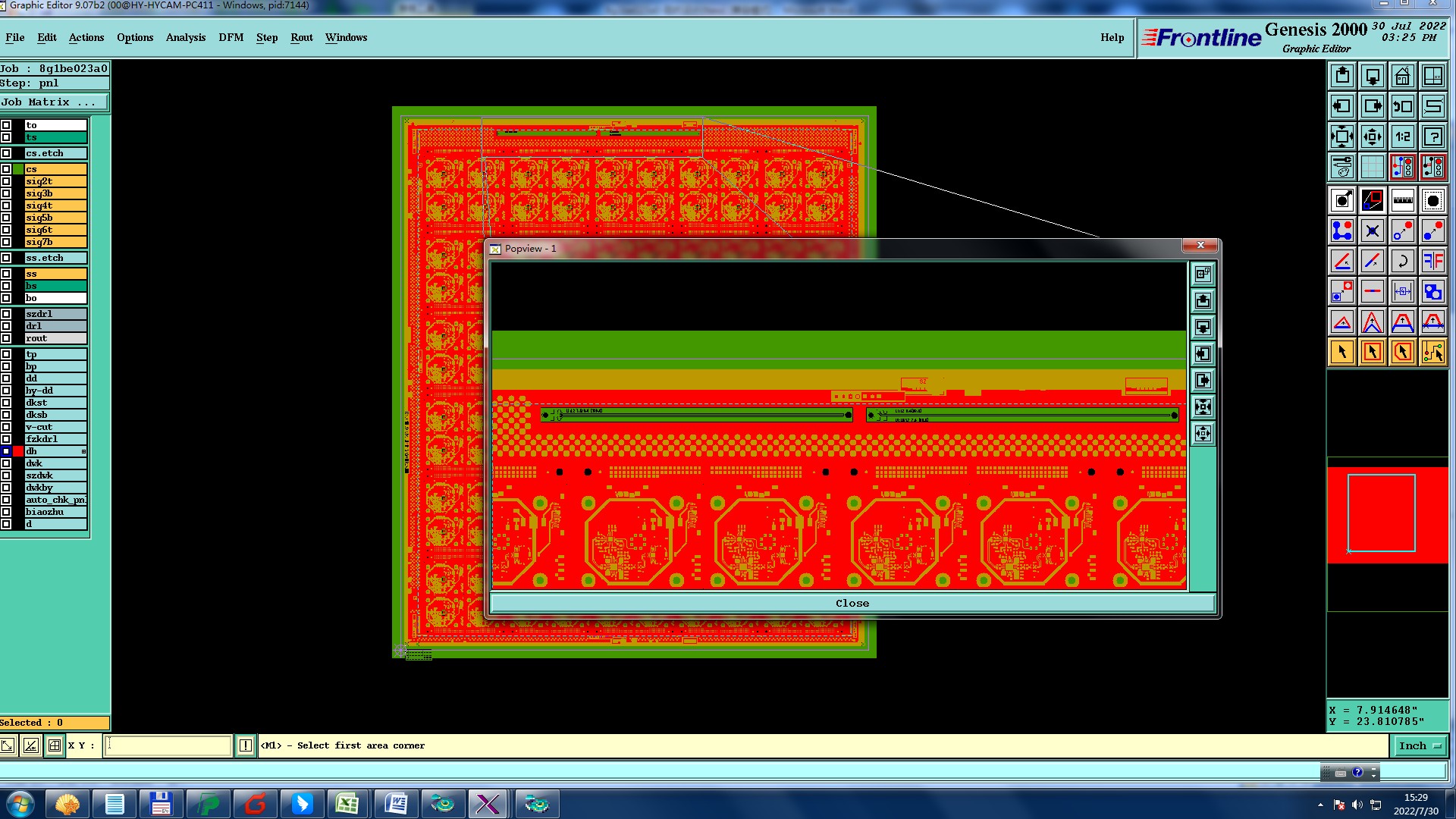
Task: Click the question mark help icon in toolbox
Action: 1432,136
